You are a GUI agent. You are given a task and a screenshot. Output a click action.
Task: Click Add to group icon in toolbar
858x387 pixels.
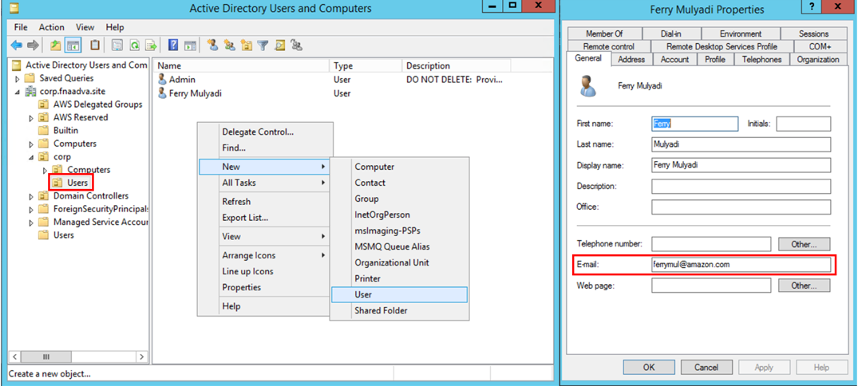tap(297, 45)
